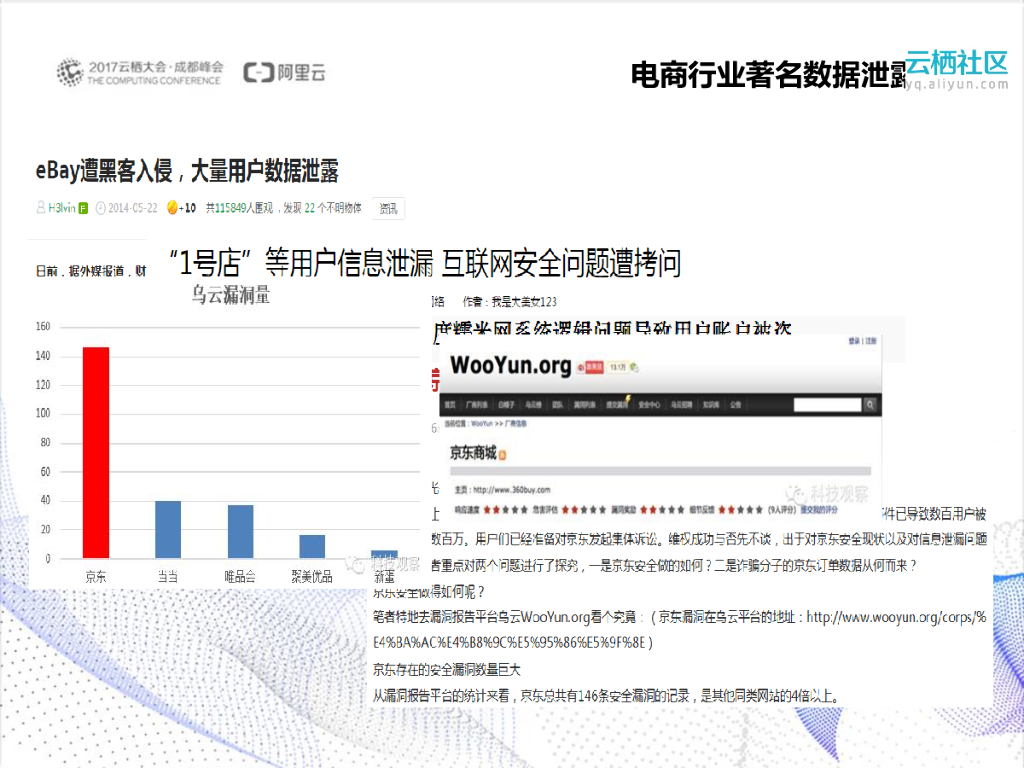Open 白帽子 in the WooYun navbar
Viewport: 1024px width, 768px height.
click(x=507, y=405)
